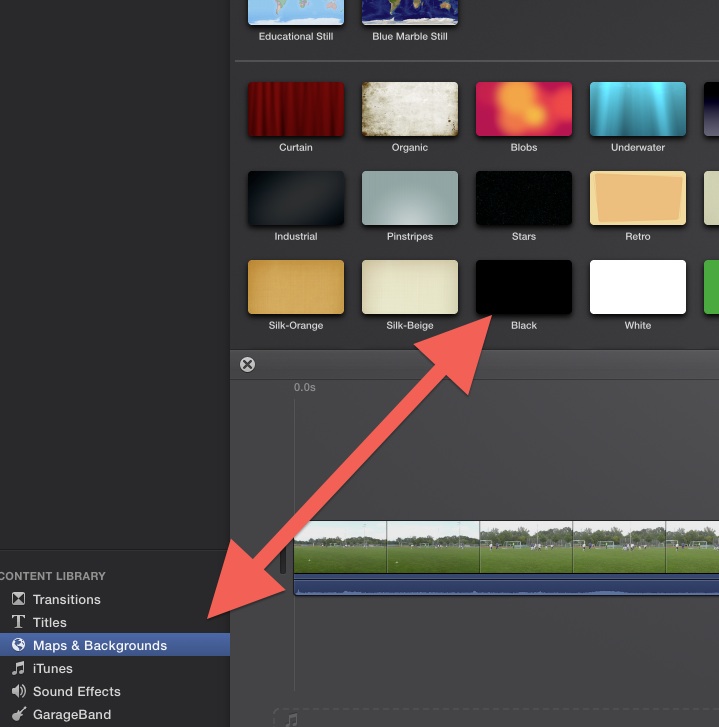Select the Silk-Beige background
Viewport: 719px width, 727px height.
(x=410, y=287)
